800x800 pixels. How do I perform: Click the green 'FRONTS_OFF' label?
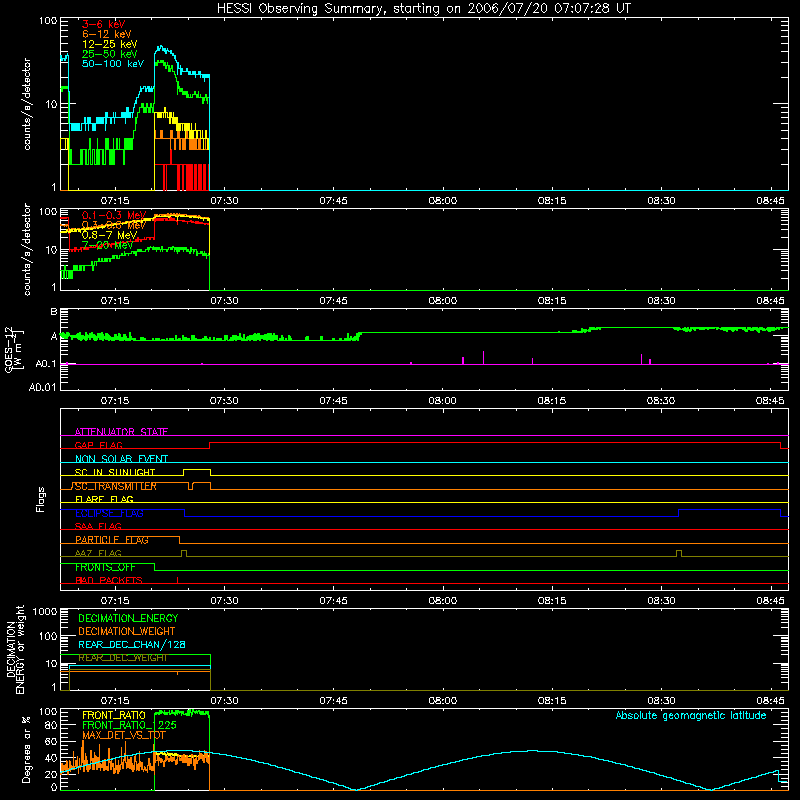point(105,567)
